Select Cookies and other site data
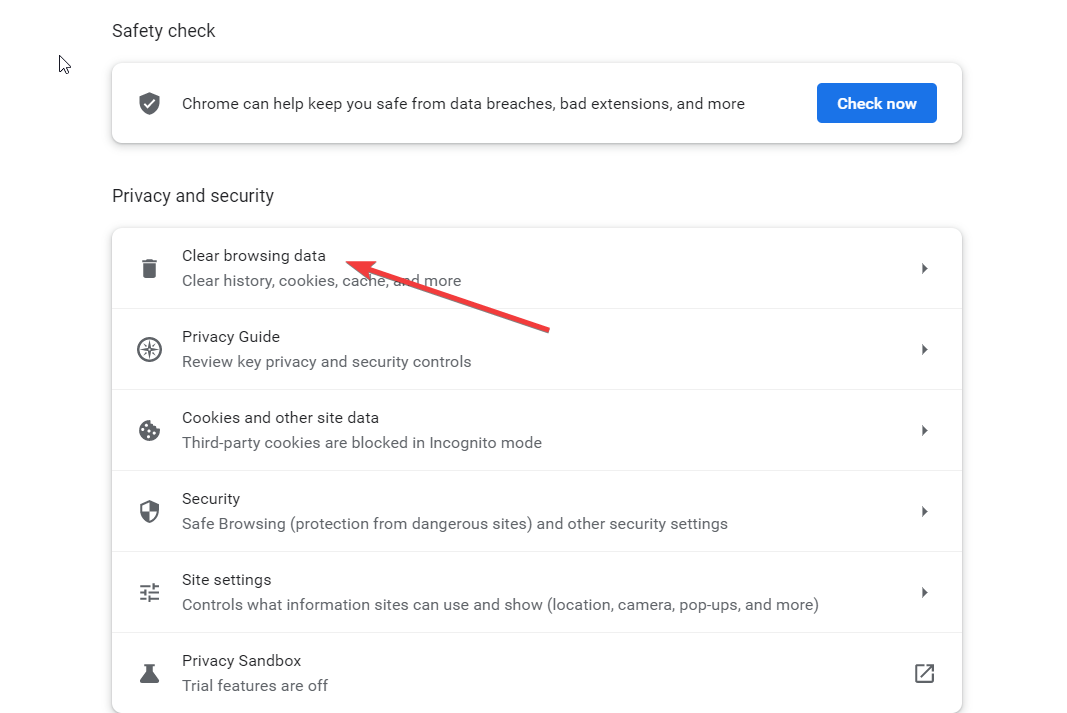This screenshot has width=1067, height=713. (537, 430)
